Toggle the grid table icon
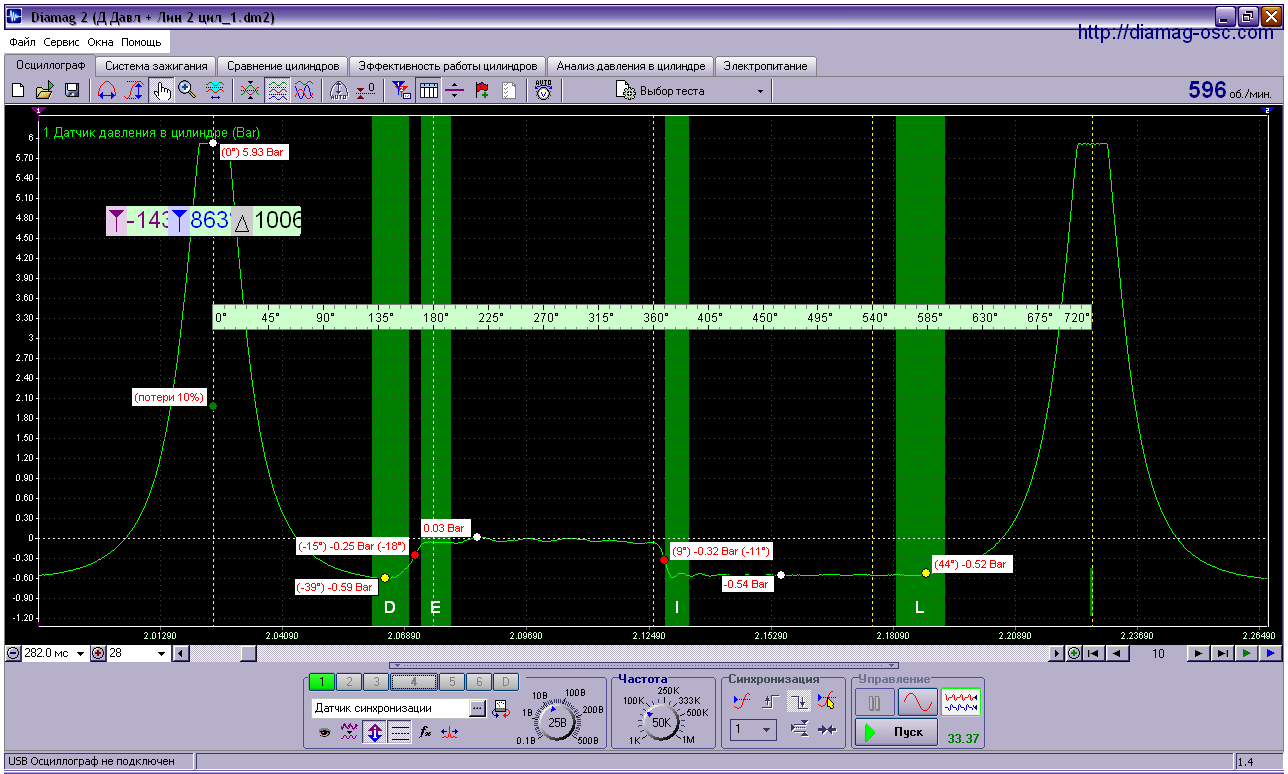The width and height of the screenshot is (1288, 774). pos(428,91)
